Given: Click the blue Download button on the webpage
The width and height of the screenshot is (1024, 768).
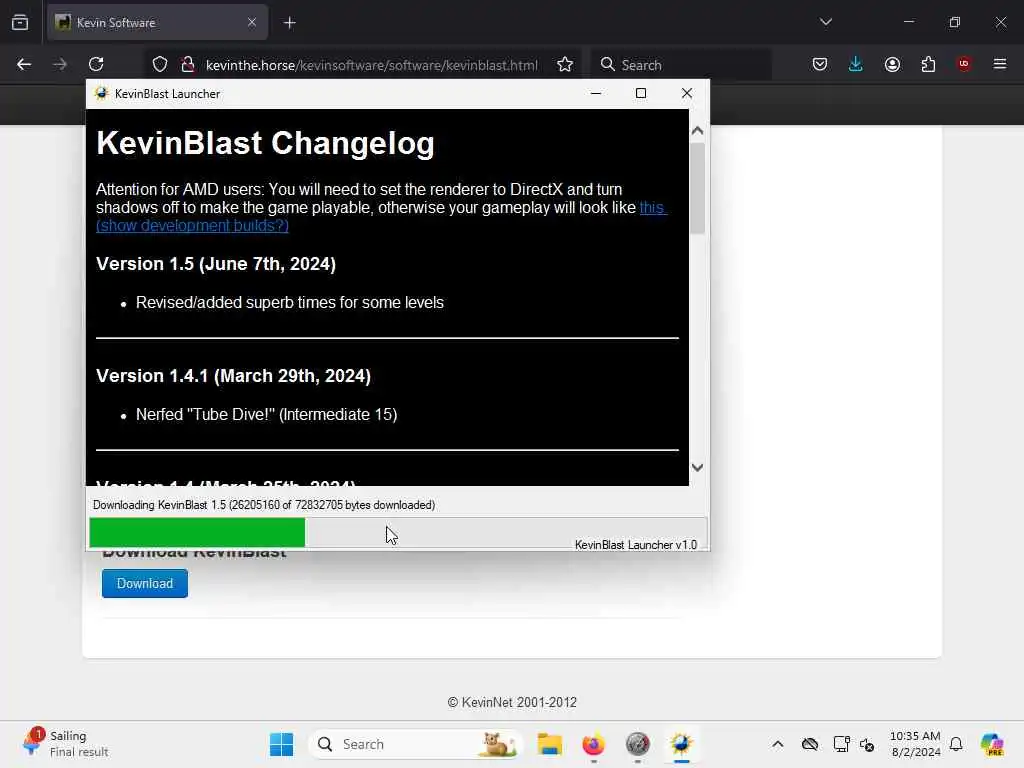Looking at the screenshot, I should [x=145, y=583].
